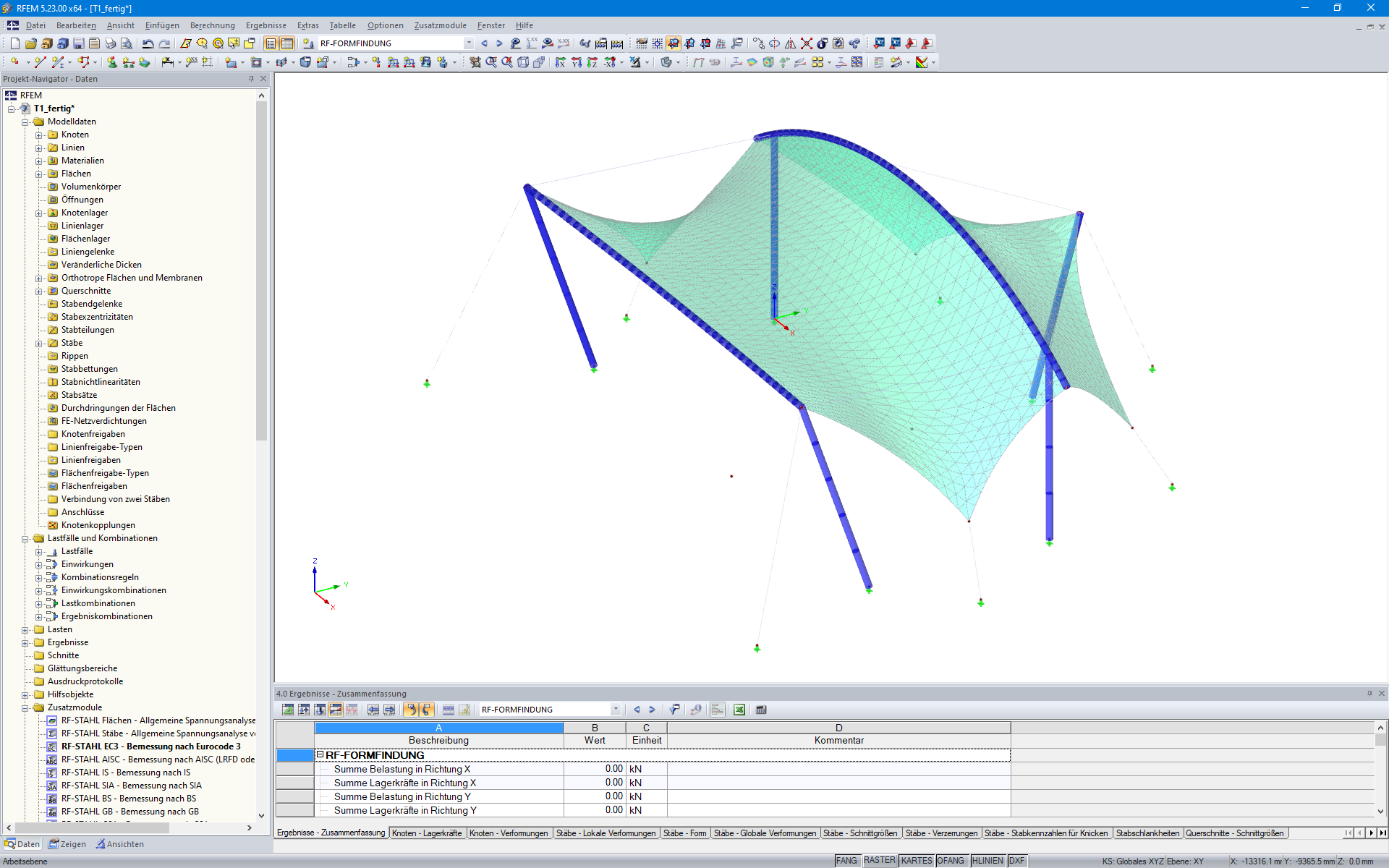Select the new member tool icon

[58, 62]
